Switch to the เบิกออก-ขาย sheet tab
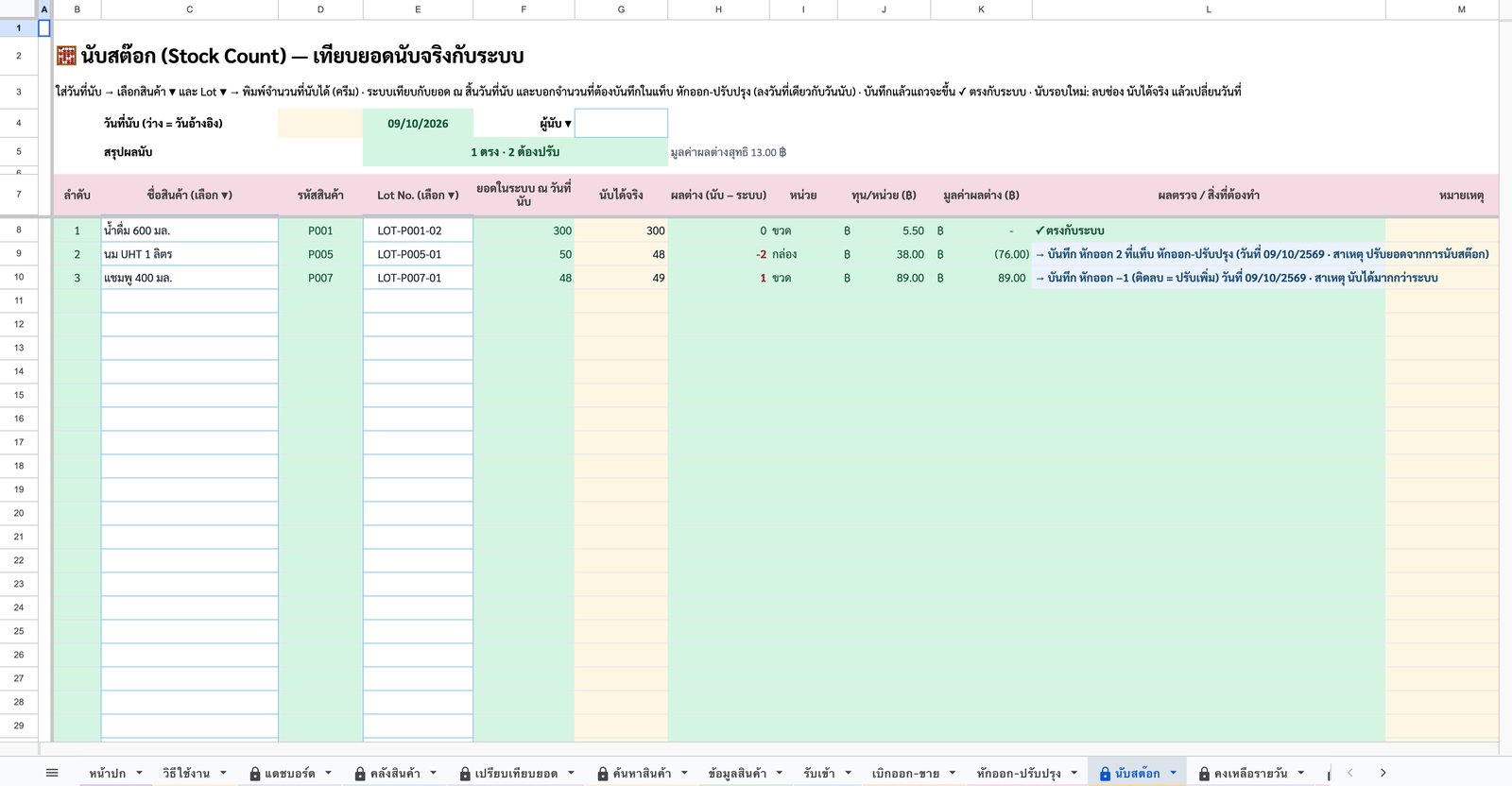Viewport: 1512px width, 786px height. point(905,773)
